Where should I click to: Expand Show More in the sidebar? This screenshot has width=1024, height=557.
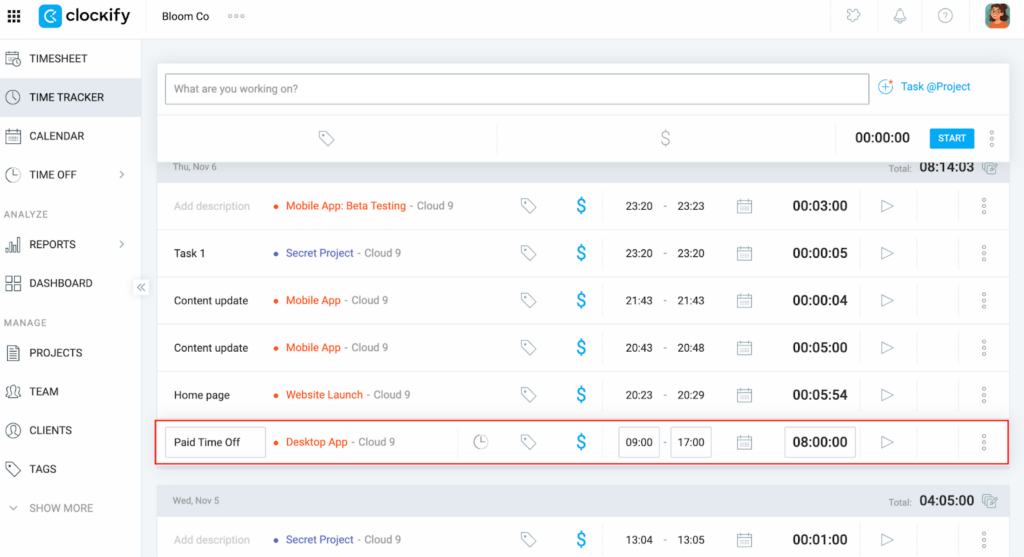click(60, 508)
